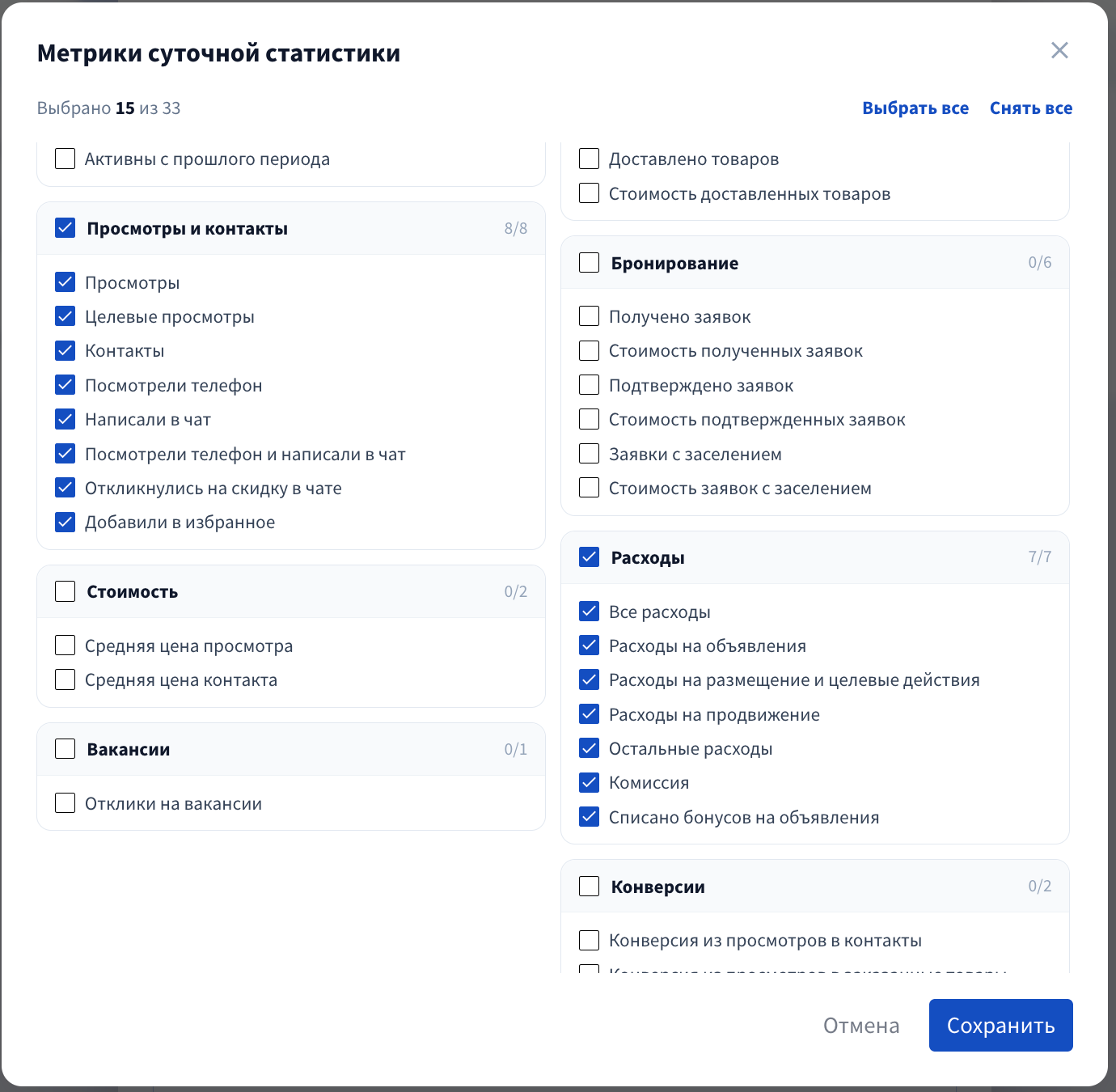Check 'Доставлено товаров' checkbox
This screenshot has height=1092, width=1116.
point(590,159)
